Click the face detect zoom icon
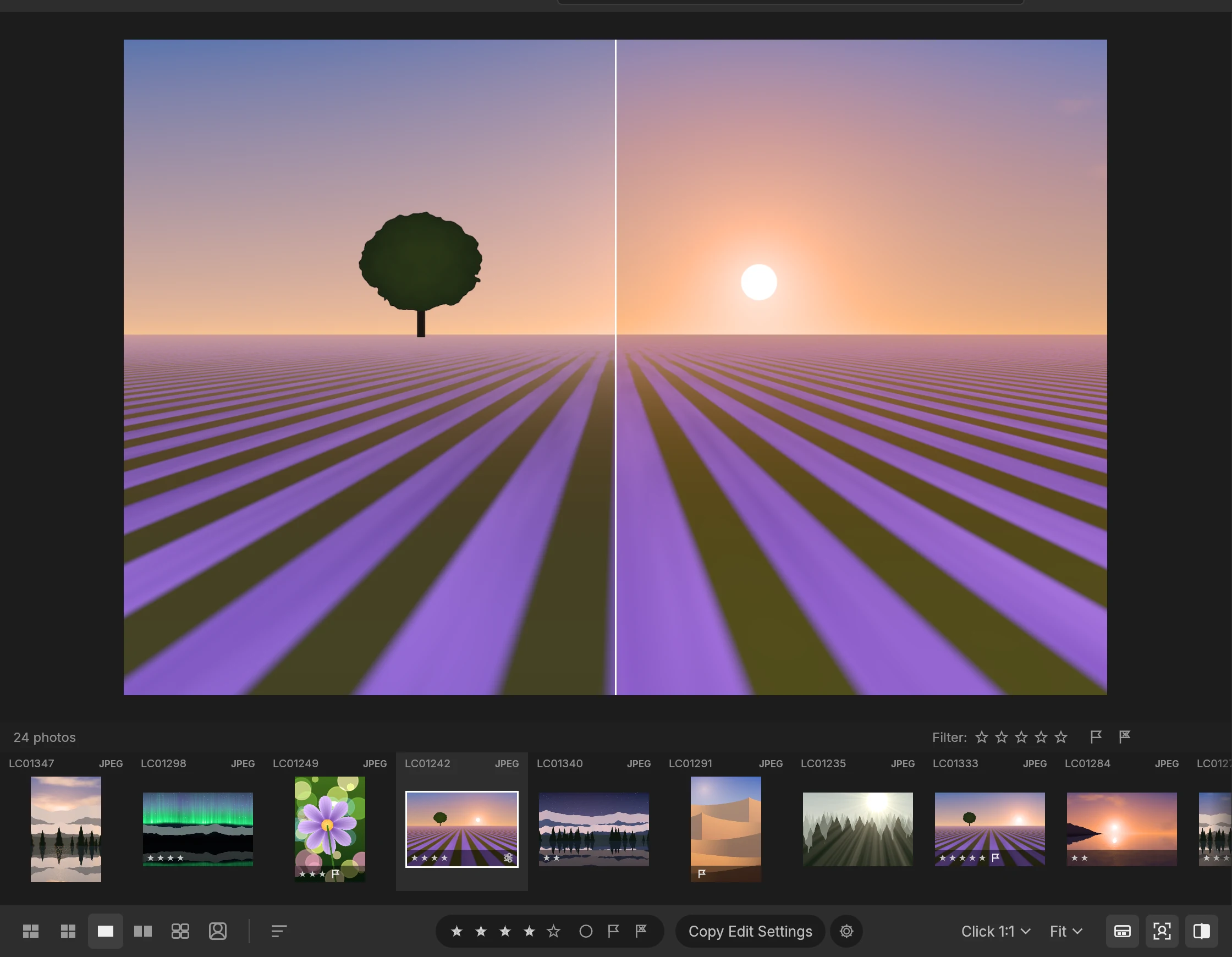 pyautogui.click(x=1162, y=931)
